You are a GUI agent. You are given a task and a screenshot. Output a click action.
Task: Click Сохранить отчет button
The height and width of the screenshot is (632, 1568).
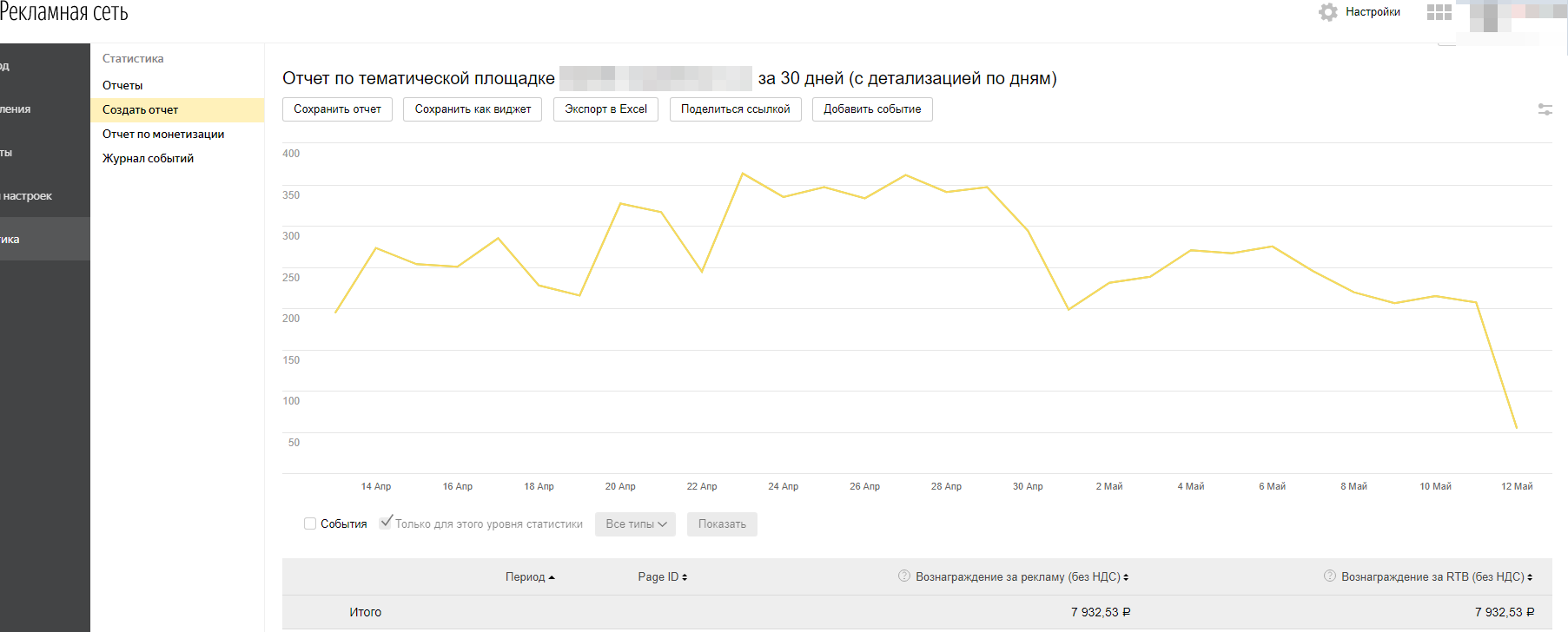[337, 109]
